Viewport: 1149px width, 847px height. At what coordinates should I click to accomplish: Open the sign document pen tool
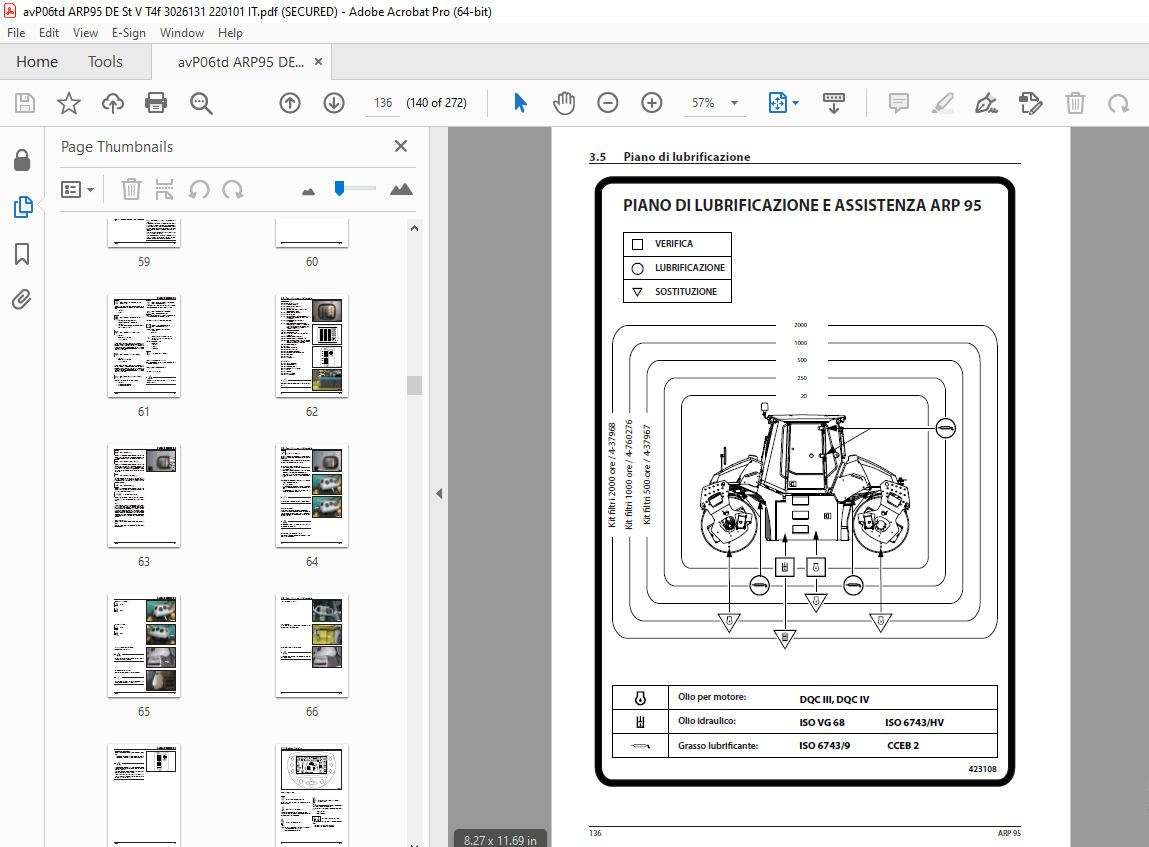click(x=986, y=103)
